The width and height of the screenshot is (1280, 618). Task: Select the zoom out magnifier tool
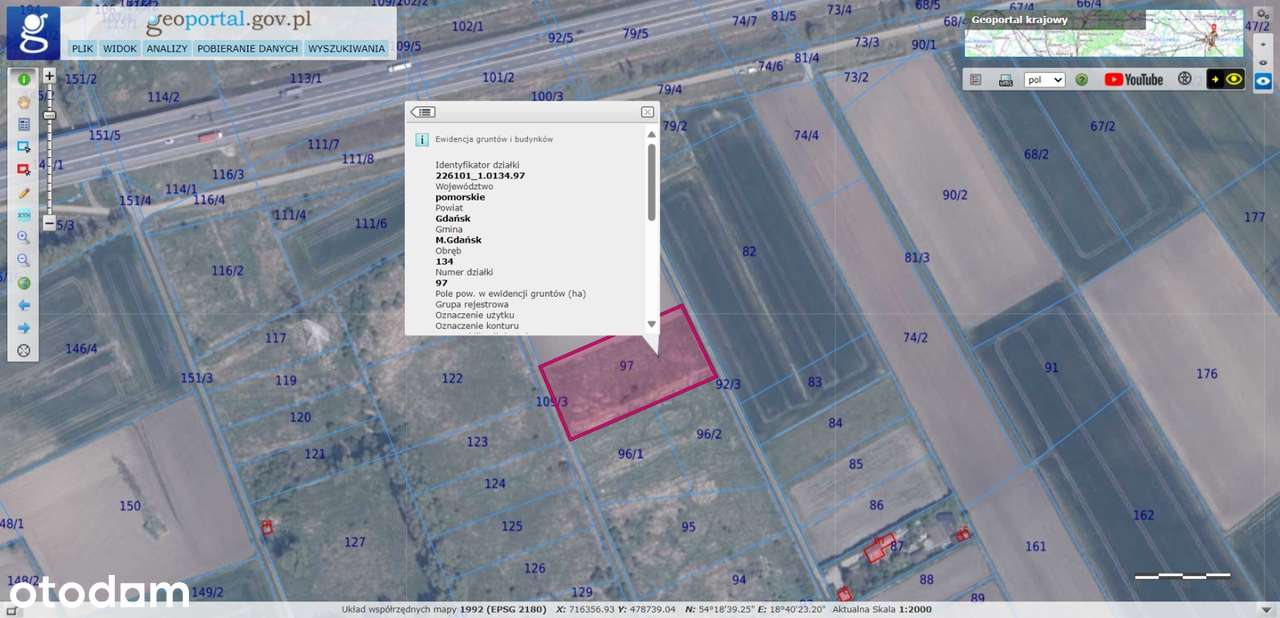coord(24,260)
